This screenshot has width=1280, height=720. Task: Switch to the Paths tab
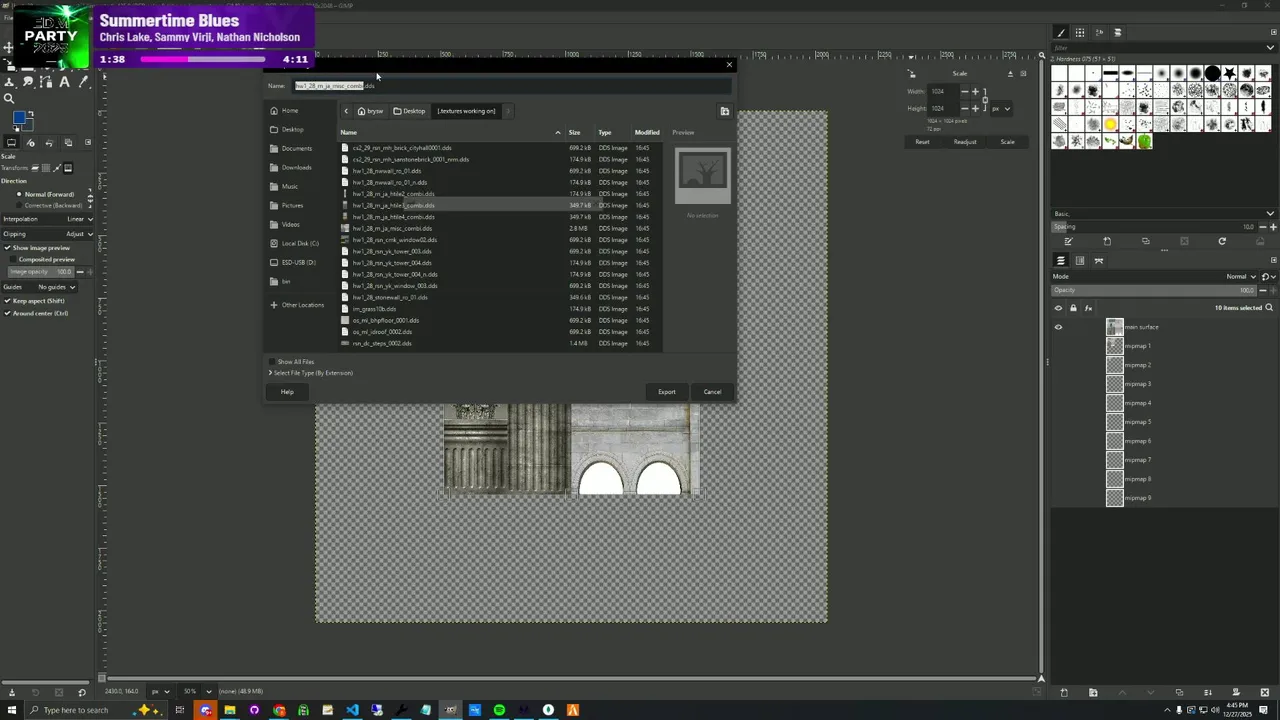(1099, 261)
